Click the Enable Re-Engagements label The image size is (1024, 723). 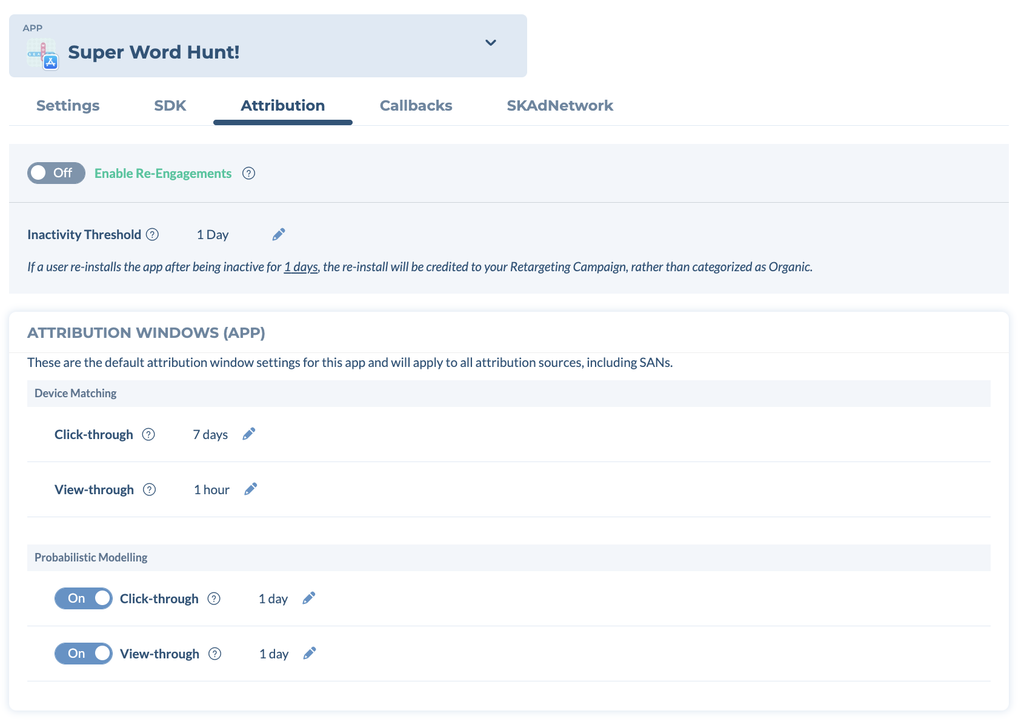tap(163, 173)
